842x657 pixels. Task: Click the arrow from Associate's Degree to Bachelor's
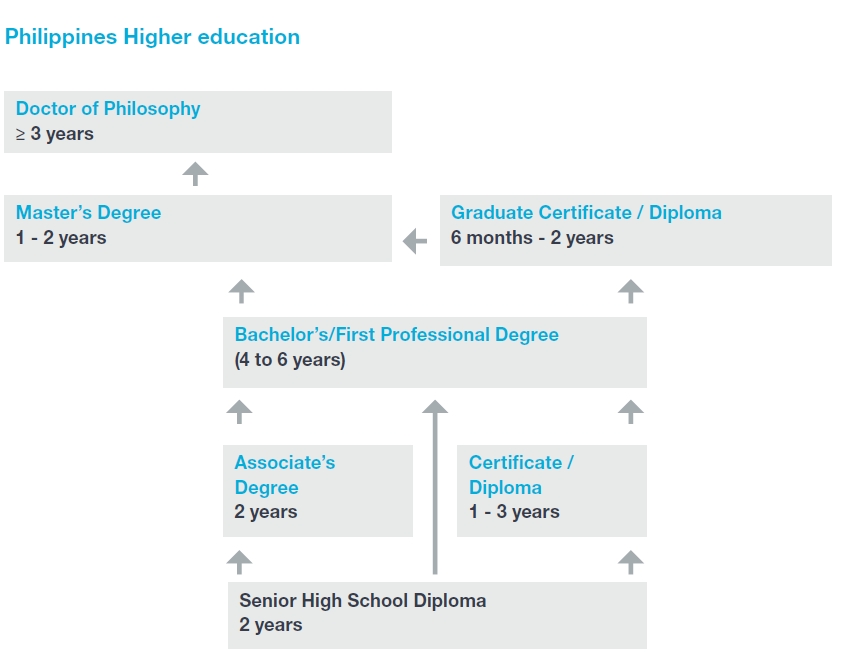[x=239, y=410]
